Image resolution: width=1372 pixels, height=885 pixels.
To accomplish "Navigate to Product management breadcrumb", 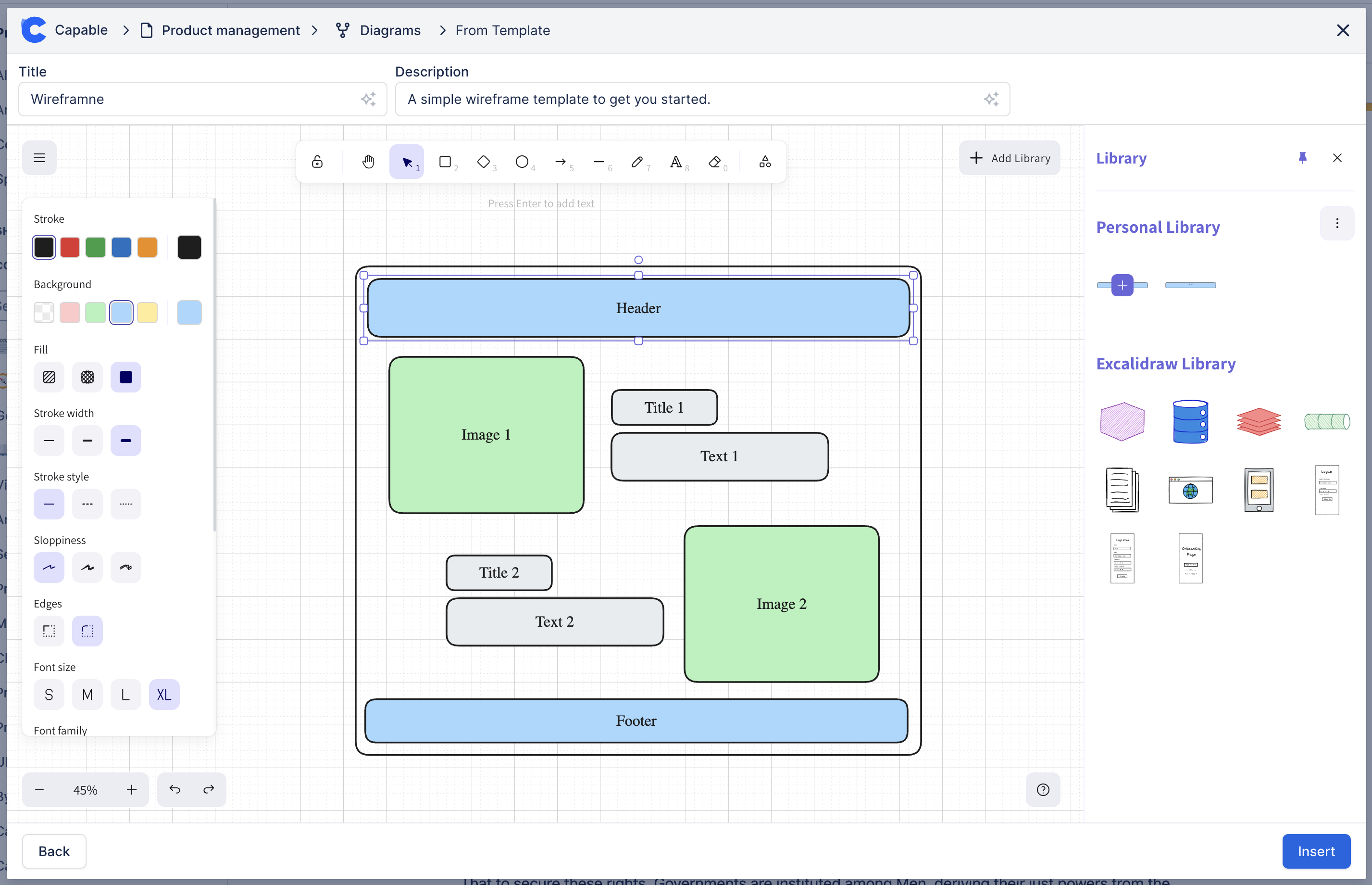I will (230, 30).
